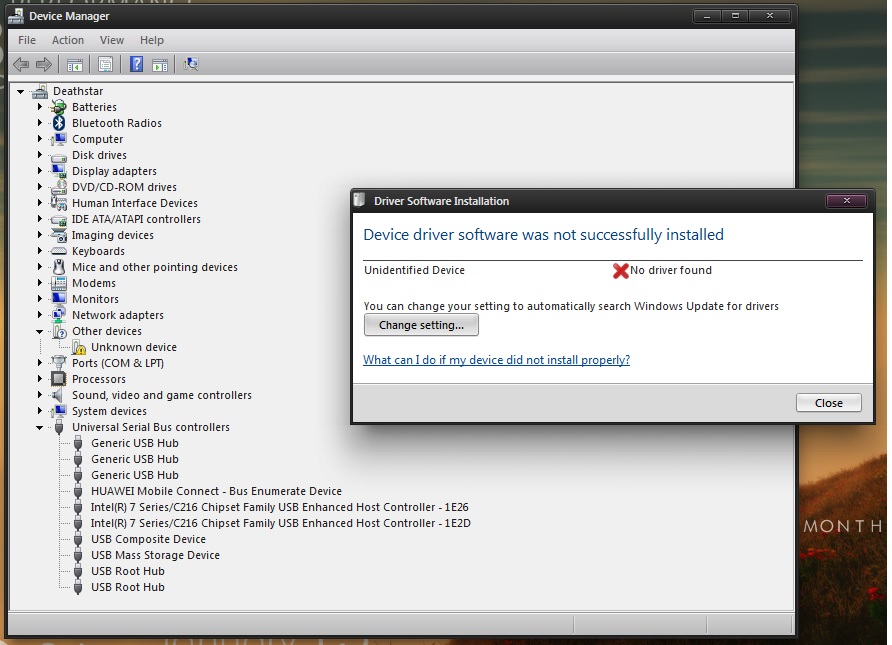
Task: Expand the Disk drives node arrow
Action: click(39, 154)
